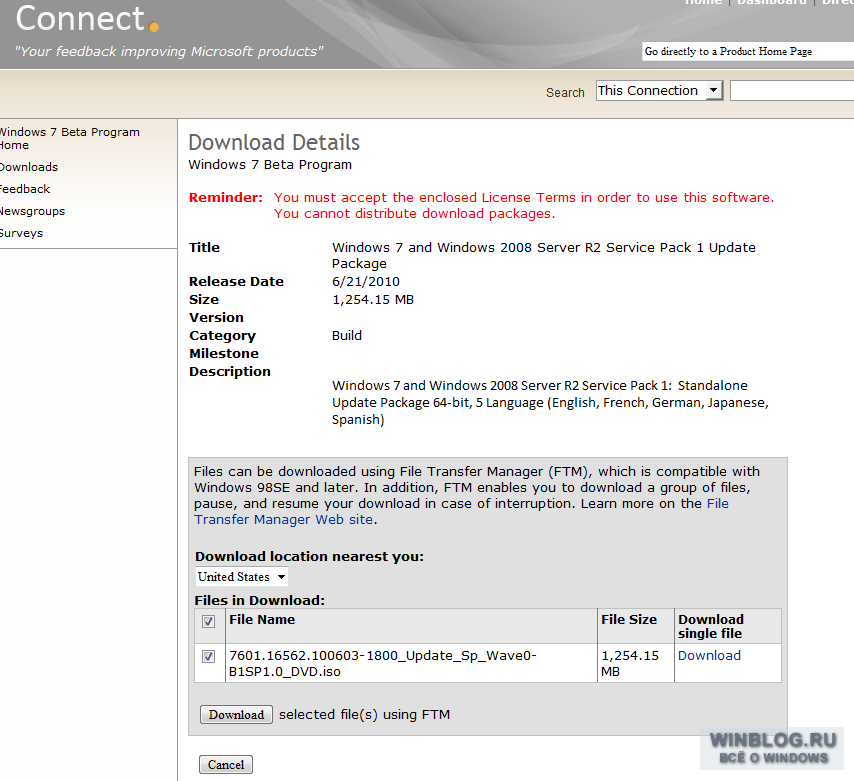Click the Category value Build
Image resolution: width=854 pixels, height=781 pixels.
pos(347,335)
